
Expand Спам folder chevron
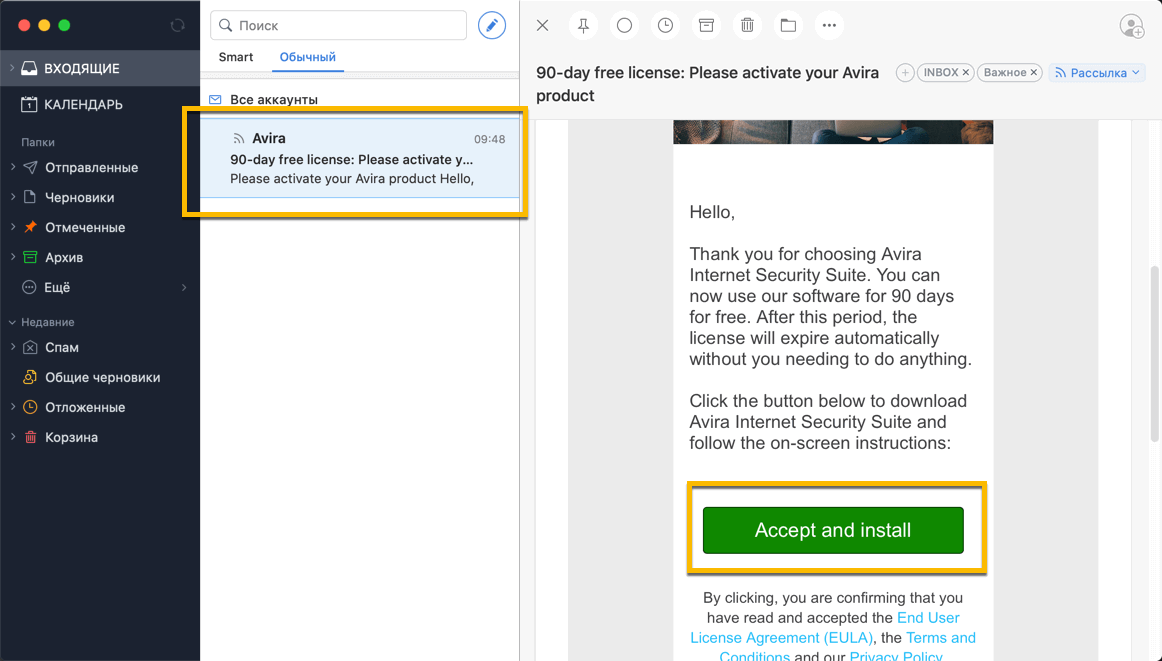(x=13, y=348)
